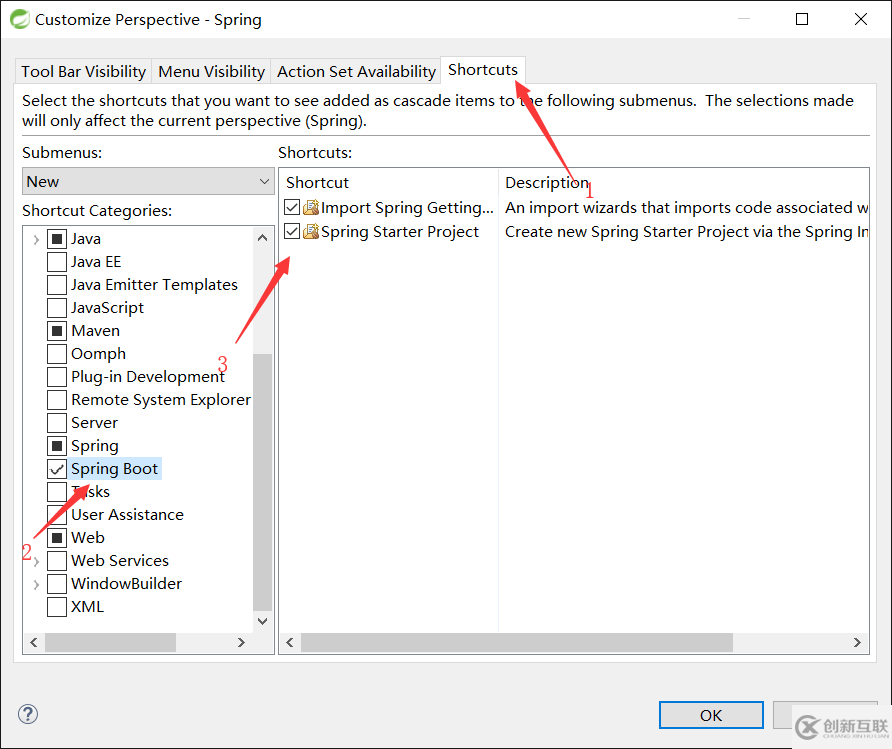The width and height of the screenshot is (892, 749).
Task: Switch to Menu Visibility tab
Action: (x=211, y=72)
